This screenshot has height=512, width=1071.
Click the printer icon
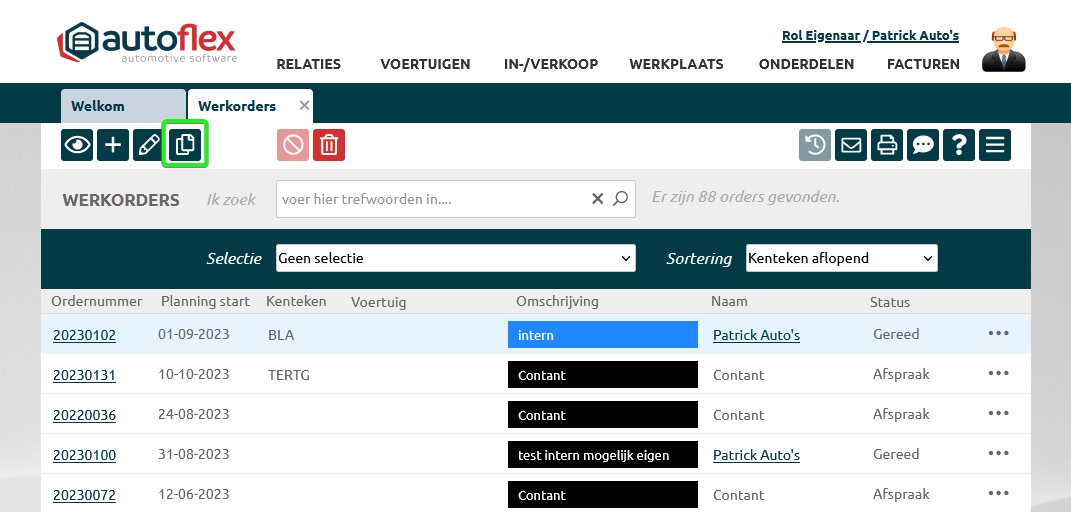point(887,145)
